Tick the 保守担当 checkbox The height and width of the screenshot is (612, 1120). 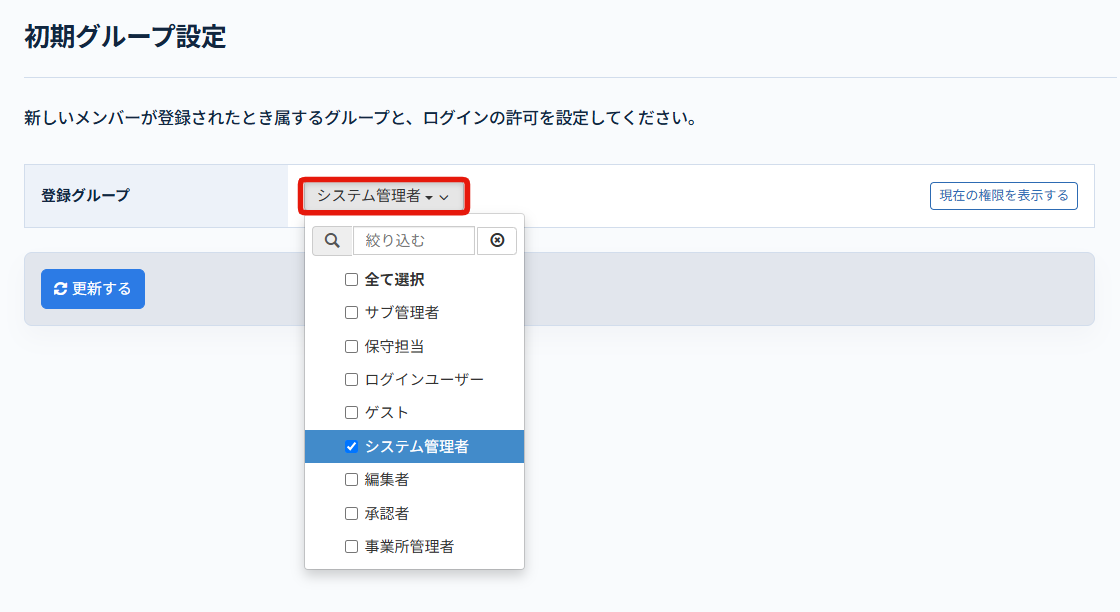point(351,347)
